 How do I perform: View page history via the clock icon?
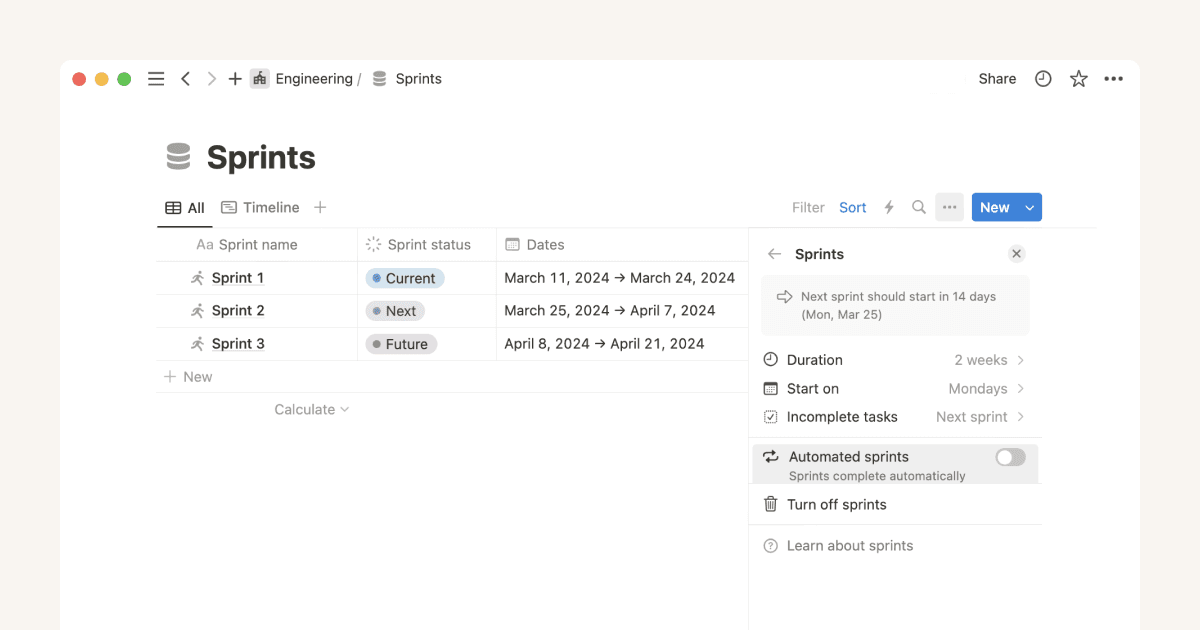1043,78
